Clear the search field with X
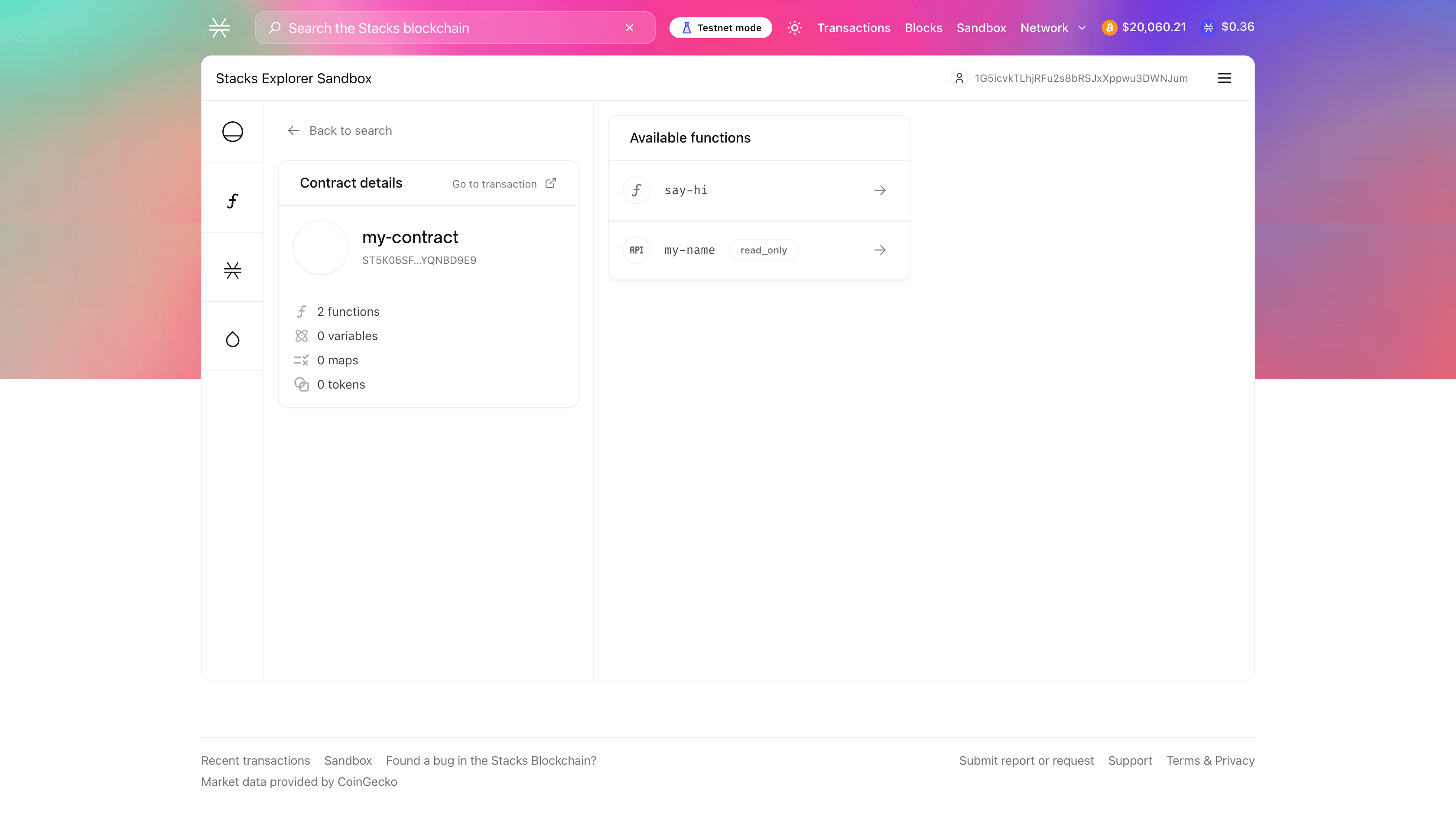 click(x=630, y=28)
